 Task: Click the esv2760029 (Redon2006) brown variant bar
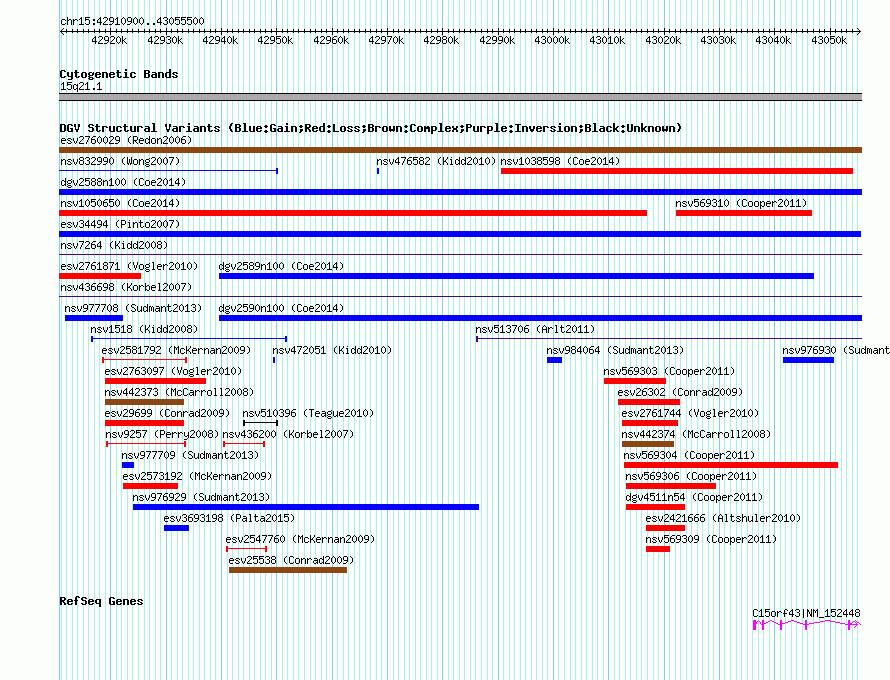tap(460, 150)
